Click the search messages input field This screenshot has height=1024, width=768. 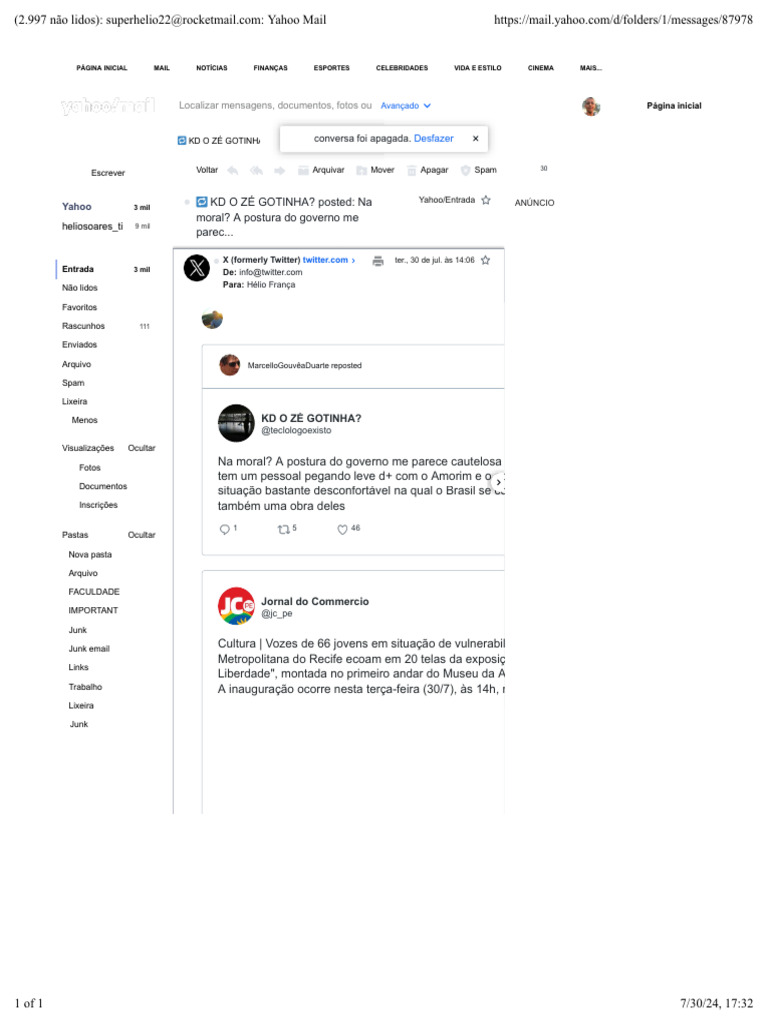275,105
